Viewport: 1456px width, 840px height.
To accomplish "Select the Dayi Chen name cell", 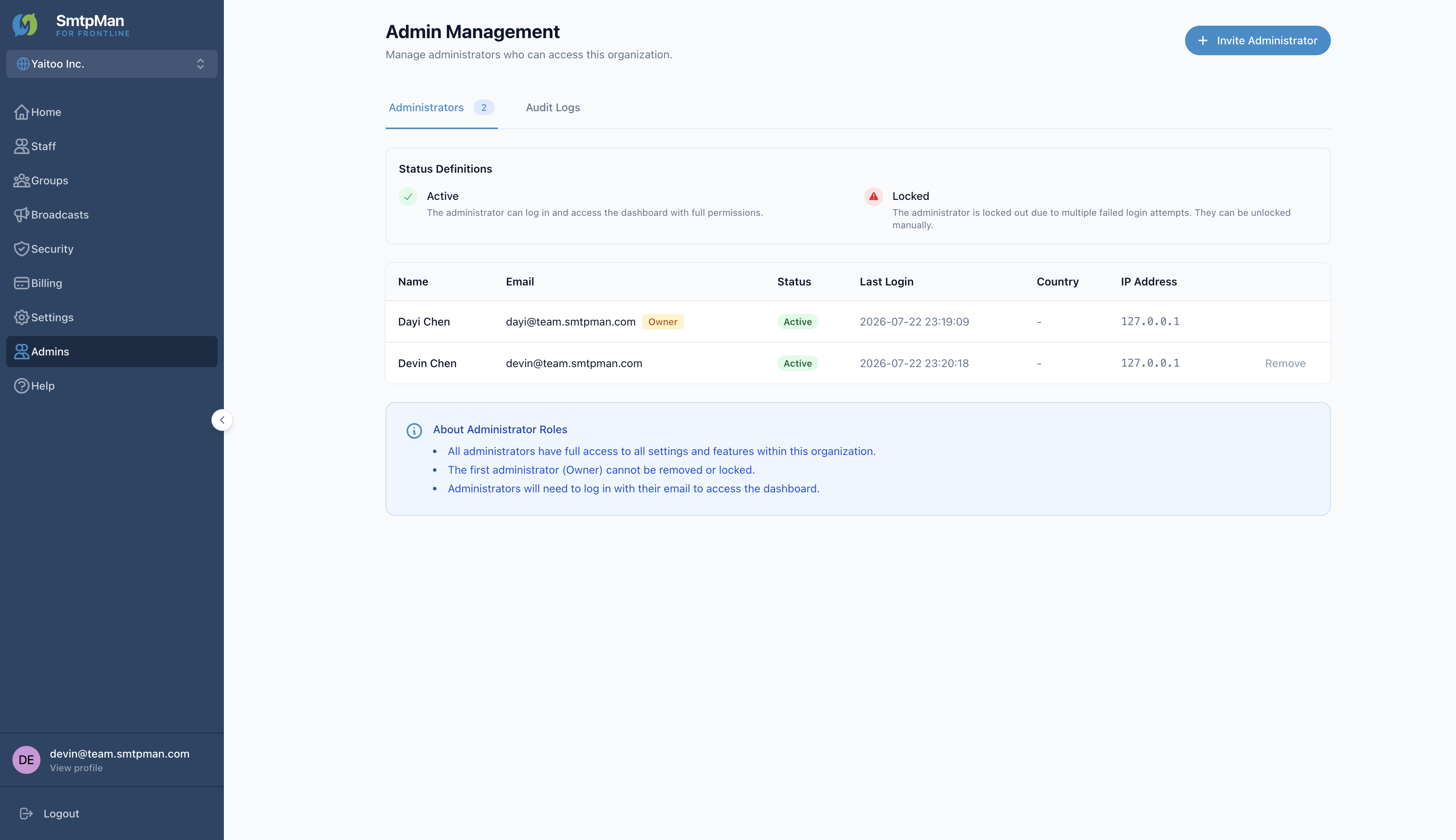I will 424,322.
